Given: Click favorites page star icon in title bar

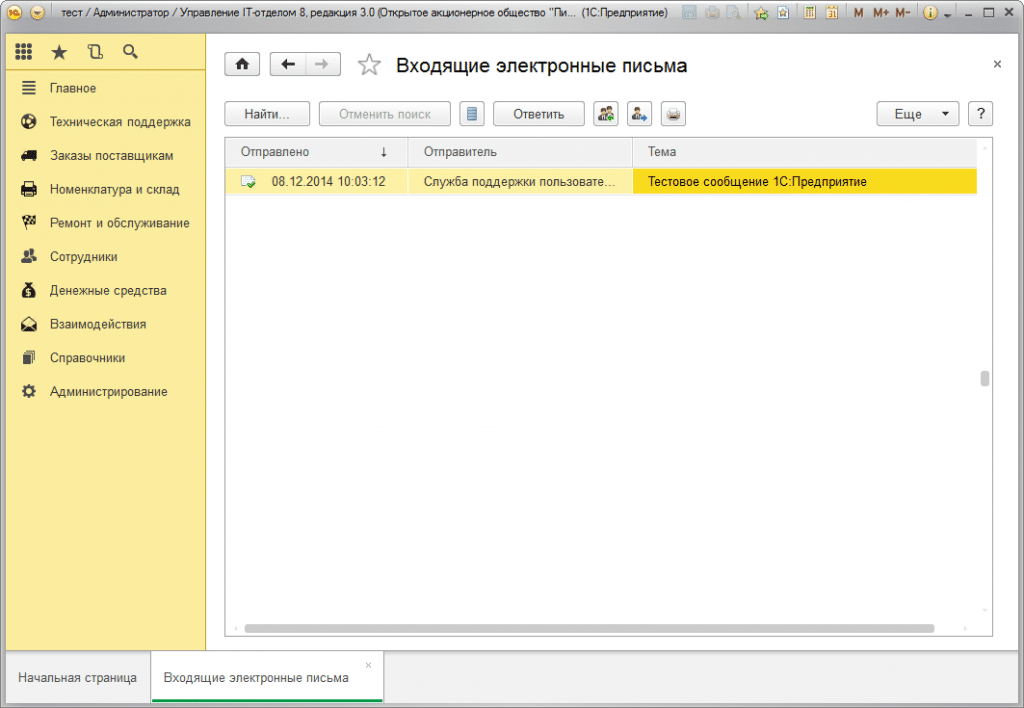Looking at the screenshot, I should [783, 12].
